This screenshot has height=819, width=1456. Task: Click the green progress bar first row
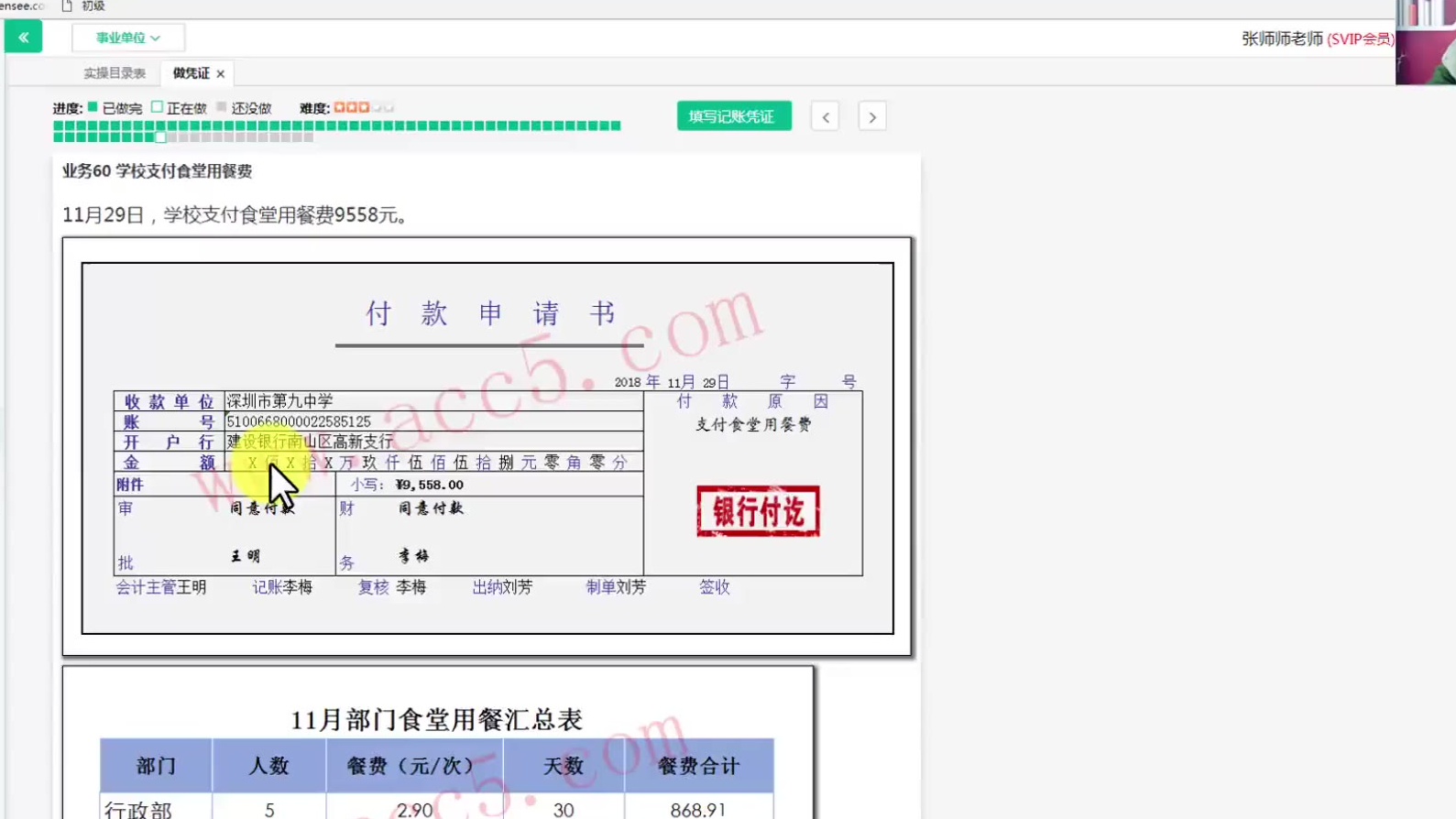click(x=337, y=126)
